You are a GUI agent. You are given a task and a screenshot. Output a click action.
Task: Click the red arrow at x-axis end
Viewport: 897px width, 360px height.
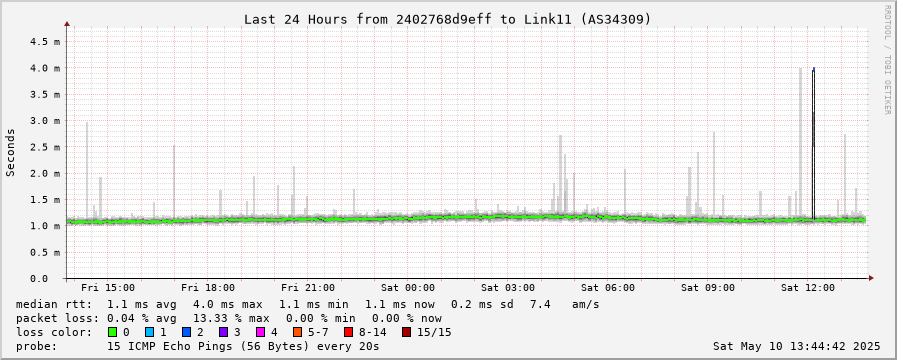871,278
